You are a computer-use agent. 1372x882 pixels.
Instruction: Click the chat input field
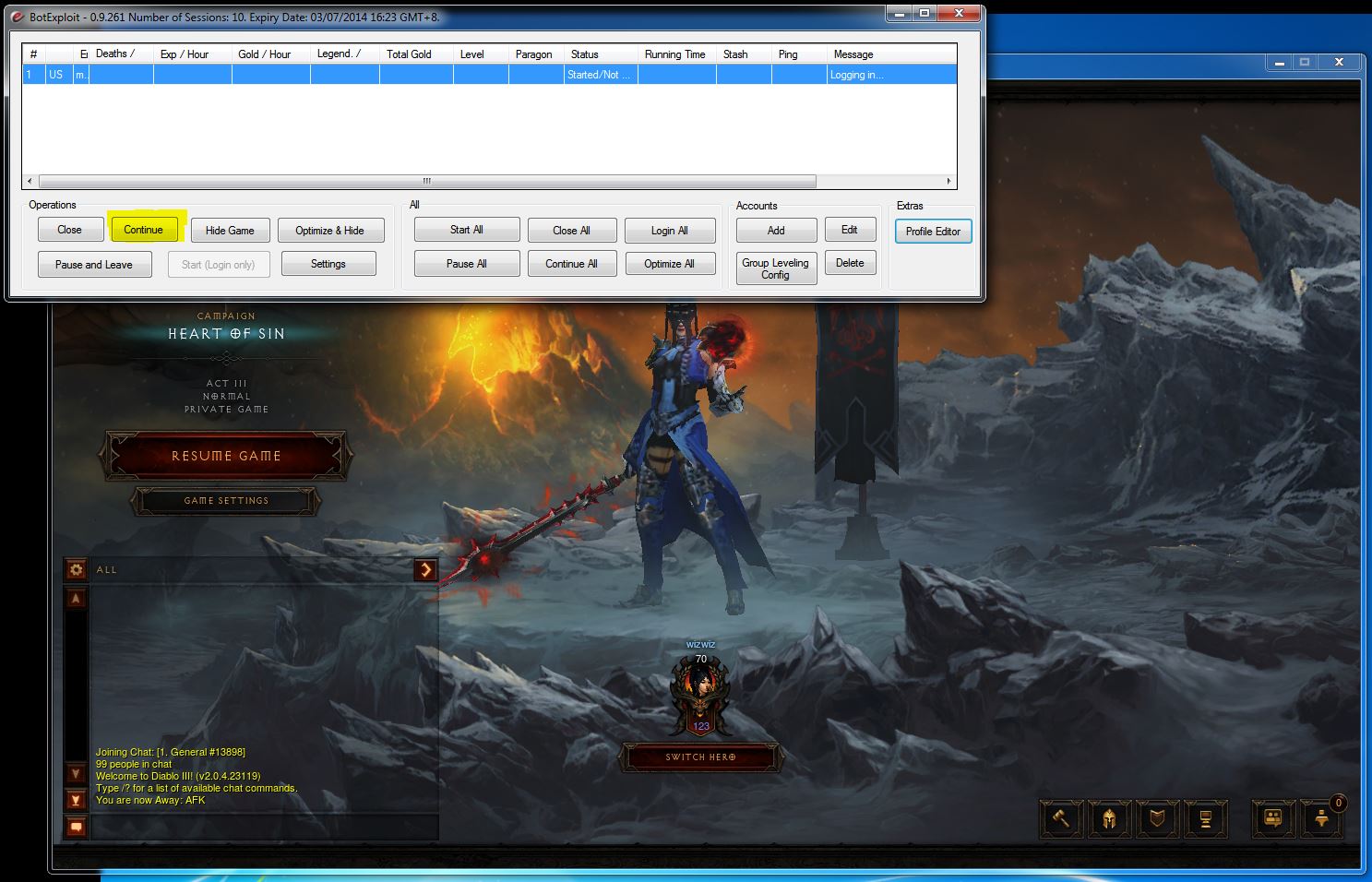click(x=263, y=827)
